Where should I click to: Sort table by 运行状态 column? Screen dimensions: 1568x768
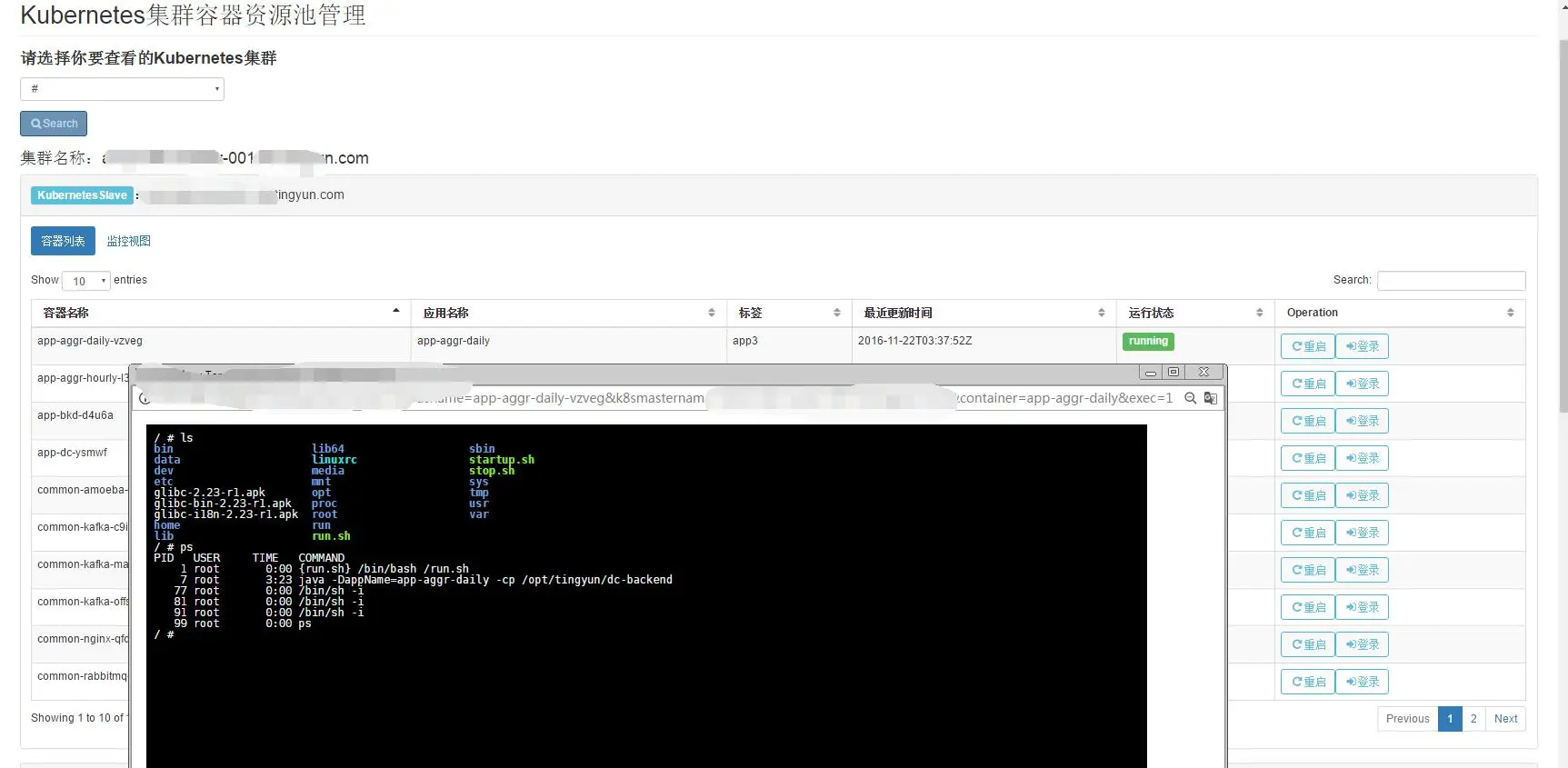click(x=1195, y=313)
